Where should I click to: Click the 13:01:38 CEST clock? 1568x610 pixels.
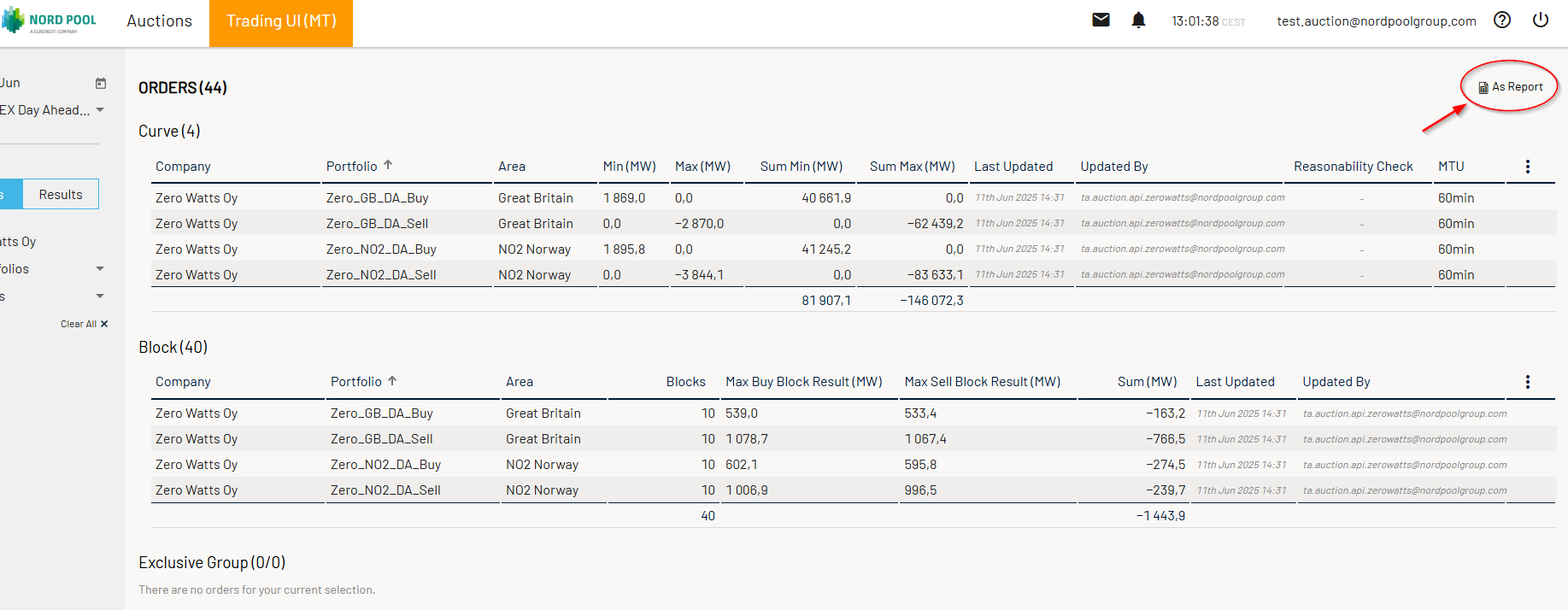pyautogui.click(x=1208, y=21)
